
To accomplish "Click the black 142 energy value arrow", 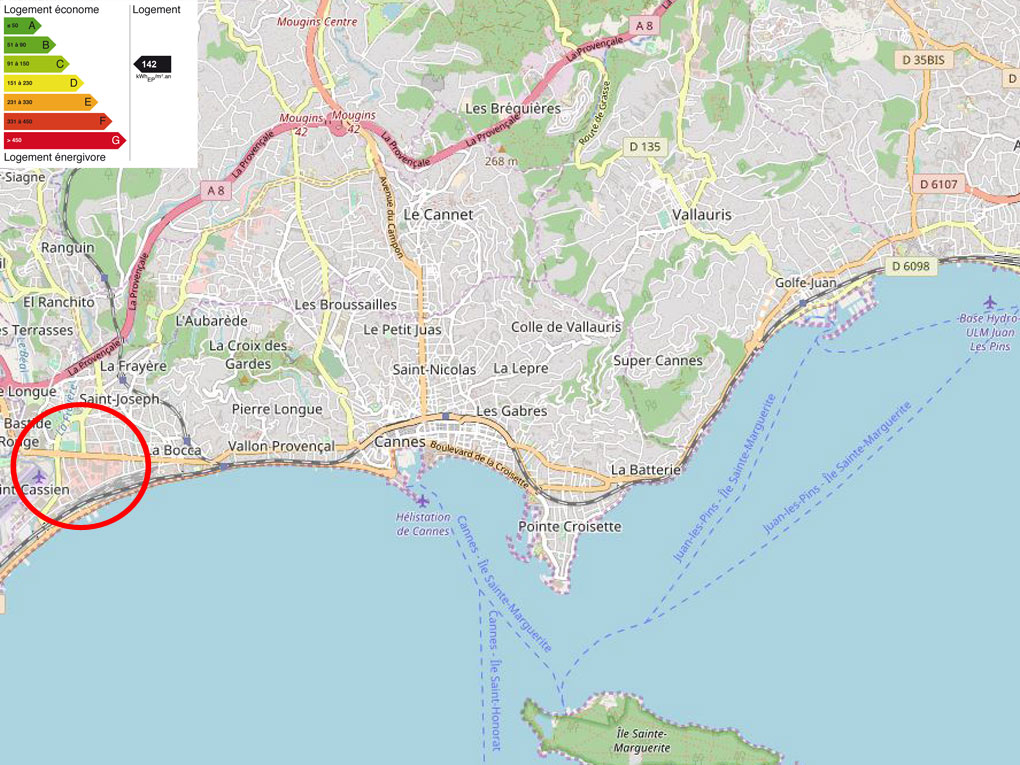I will tap(152, 64).
